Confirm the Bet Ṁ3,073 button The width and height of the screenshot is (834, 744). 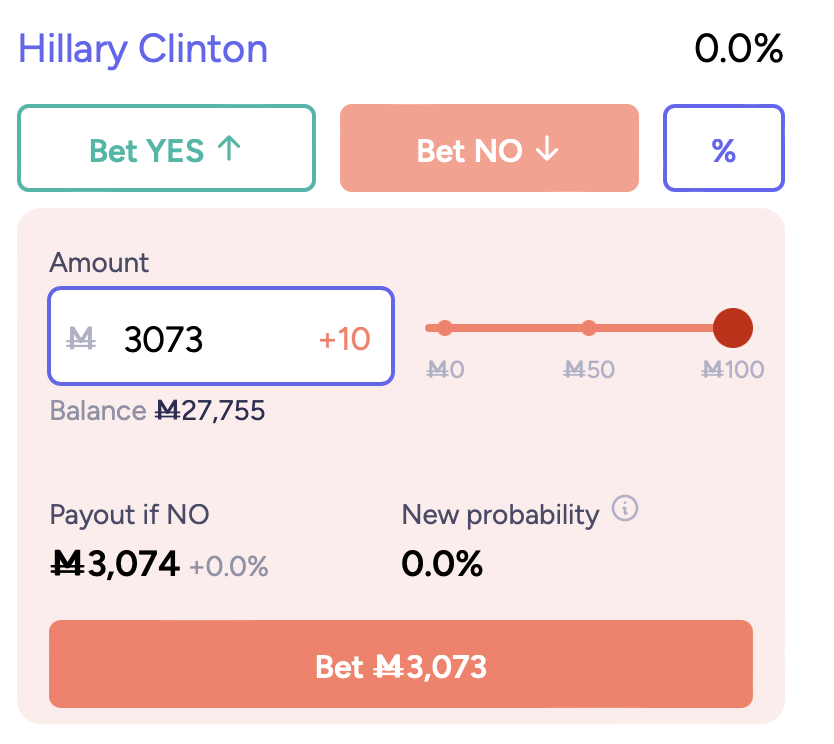click(x=401, y=664)
